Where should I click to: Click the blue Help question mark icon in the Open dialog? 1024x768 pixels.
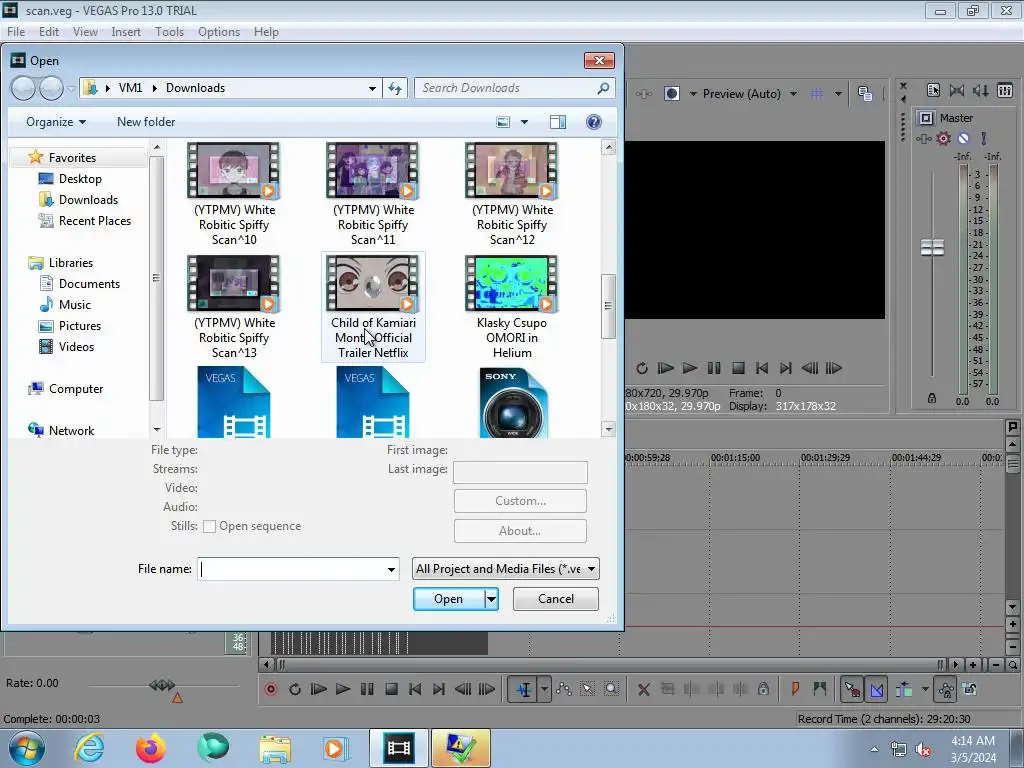click(594, 122)
